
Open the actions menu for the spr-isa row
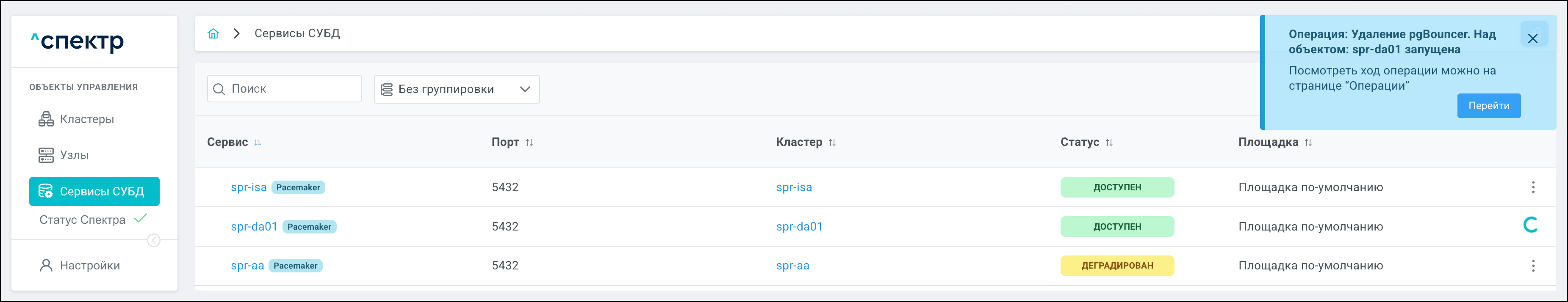pyautogui.click(x=1533, y=187)
